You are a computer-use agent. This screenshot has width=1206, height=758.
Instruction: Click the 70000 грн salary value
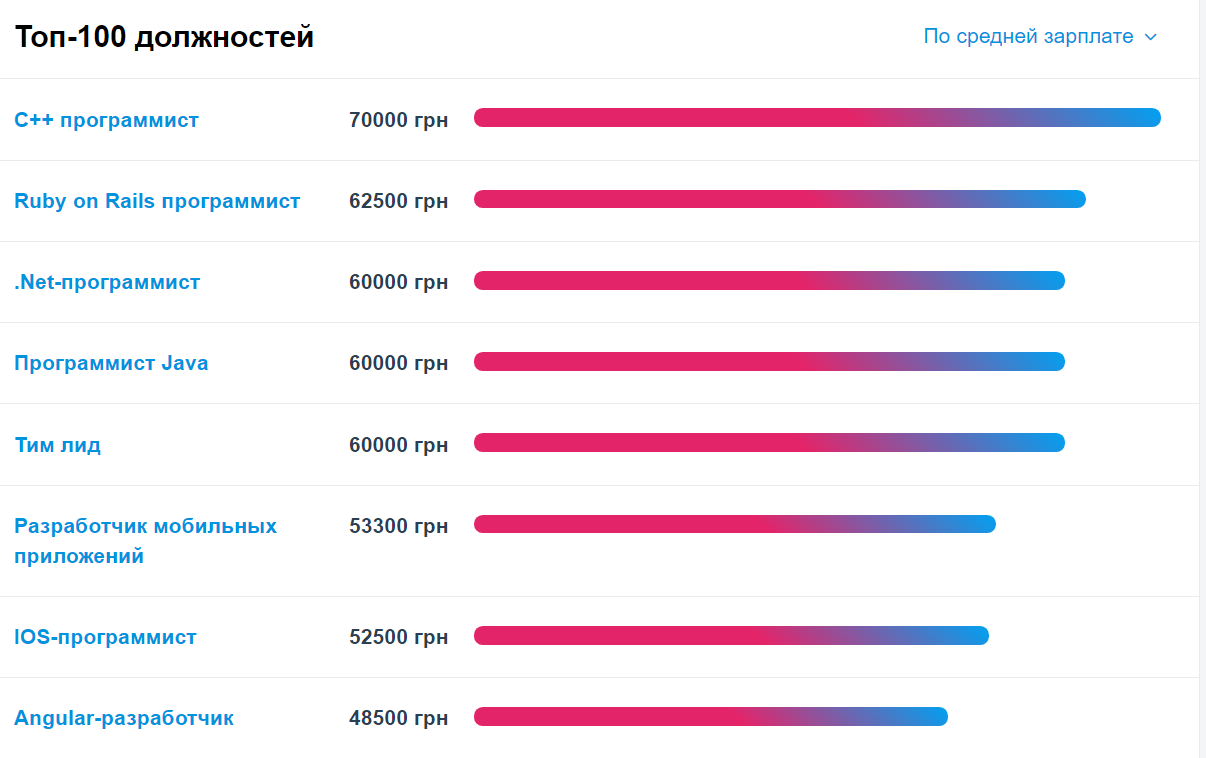click(398, 120)
